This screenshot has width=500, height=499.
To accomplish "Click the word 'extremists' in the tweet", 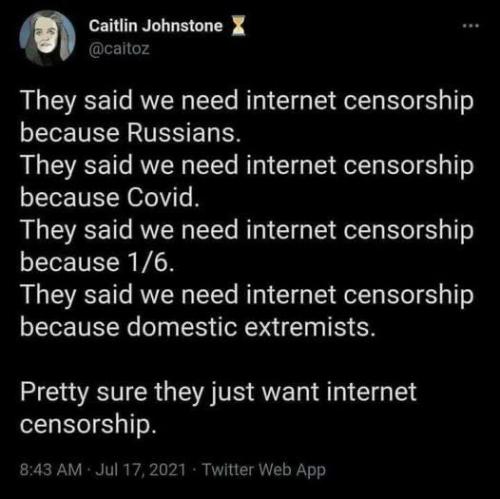I will (x=307, y=327).
